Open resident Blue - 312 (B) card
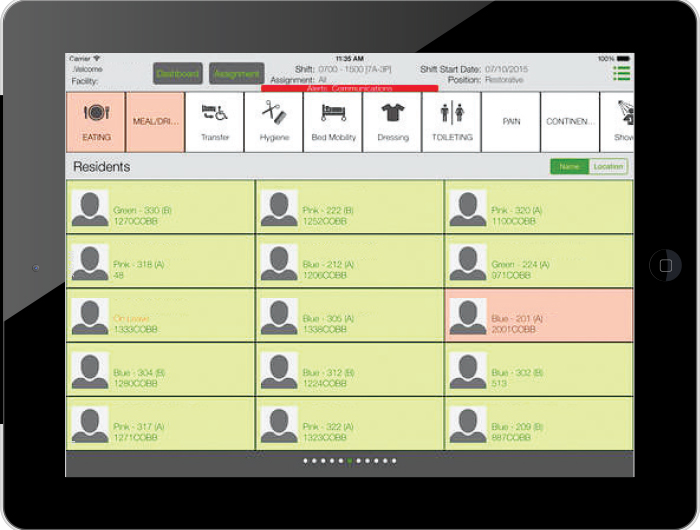700x530 pixels. (350, 369)
